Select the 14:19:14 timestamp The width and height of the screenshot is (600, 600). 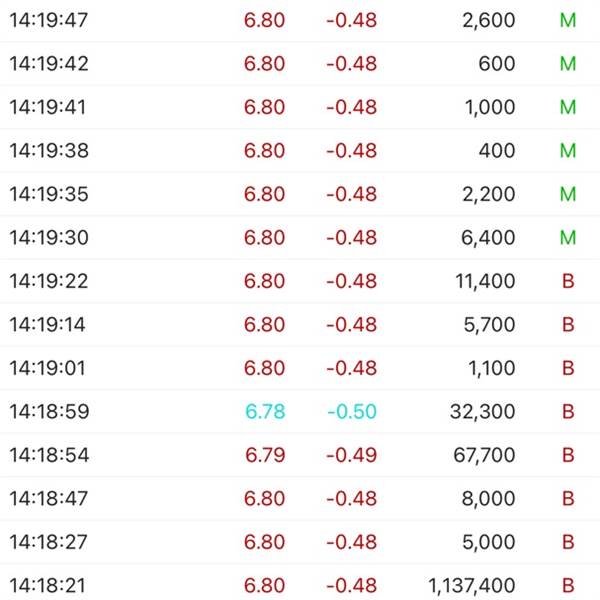click(47, 324)
